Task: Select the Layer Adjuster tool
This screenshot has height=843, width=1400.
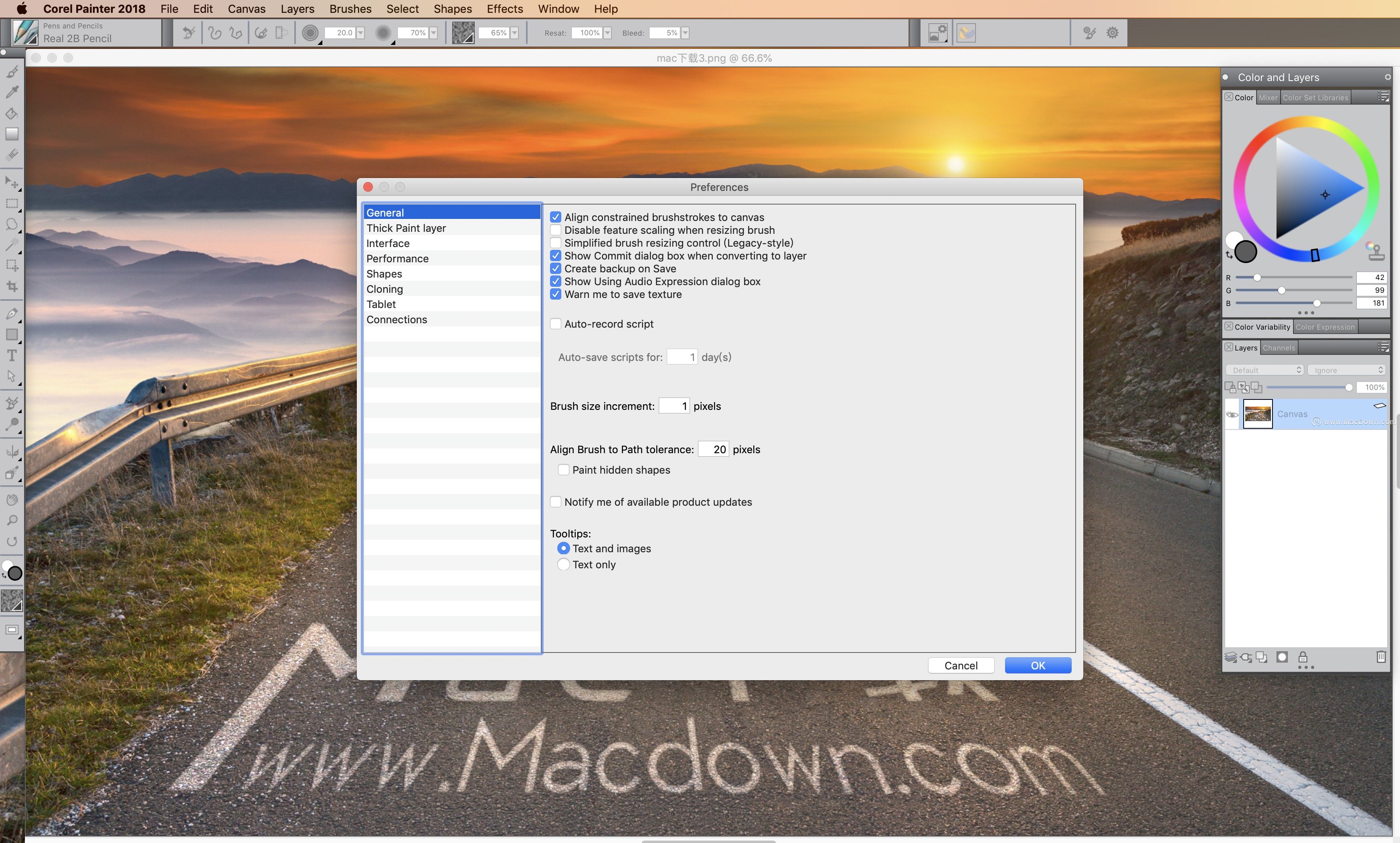Action: 12,182
